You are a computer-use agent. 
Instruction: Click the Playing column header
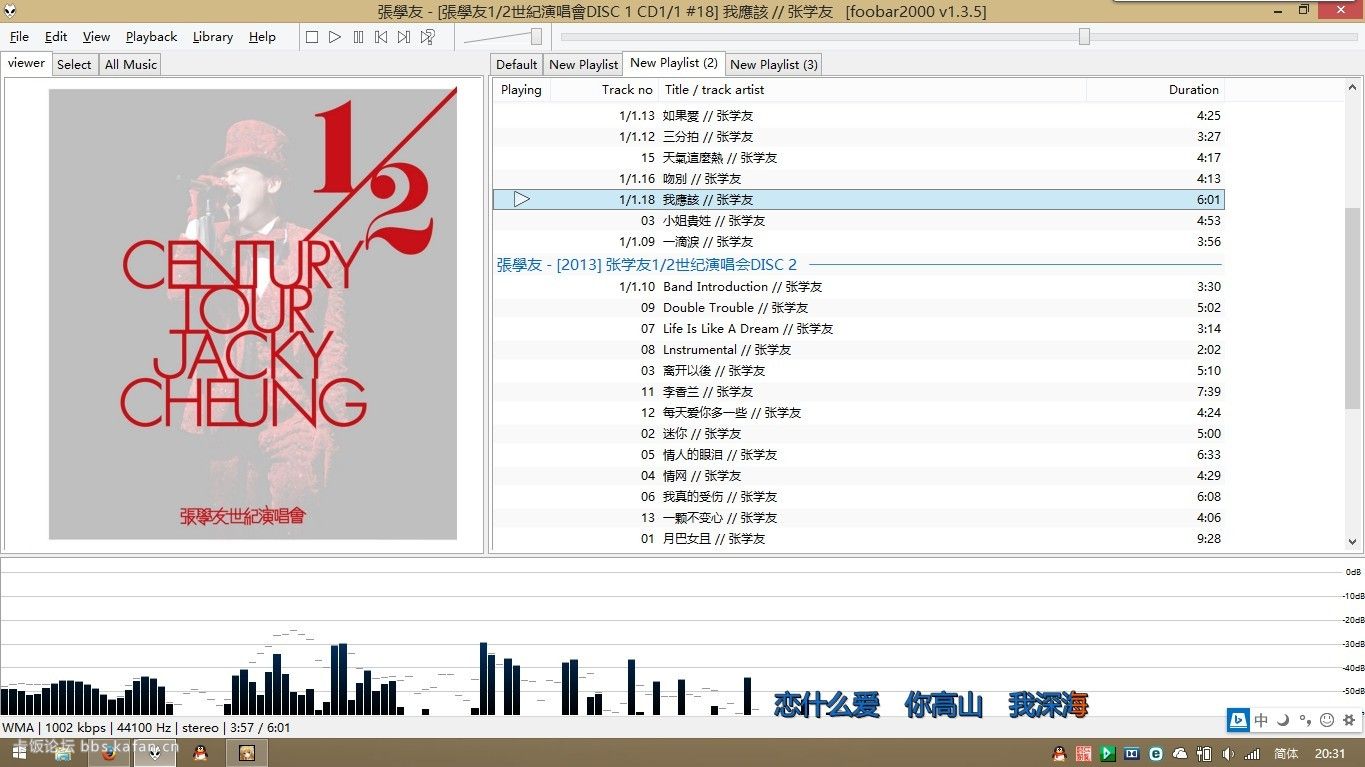[521, 90]
